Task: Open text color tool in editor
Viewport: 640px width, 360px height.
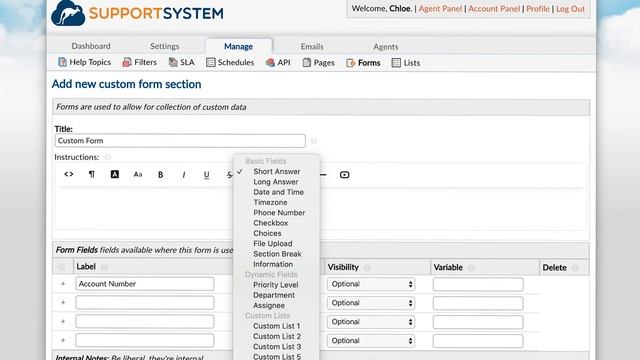Action: 115,174
